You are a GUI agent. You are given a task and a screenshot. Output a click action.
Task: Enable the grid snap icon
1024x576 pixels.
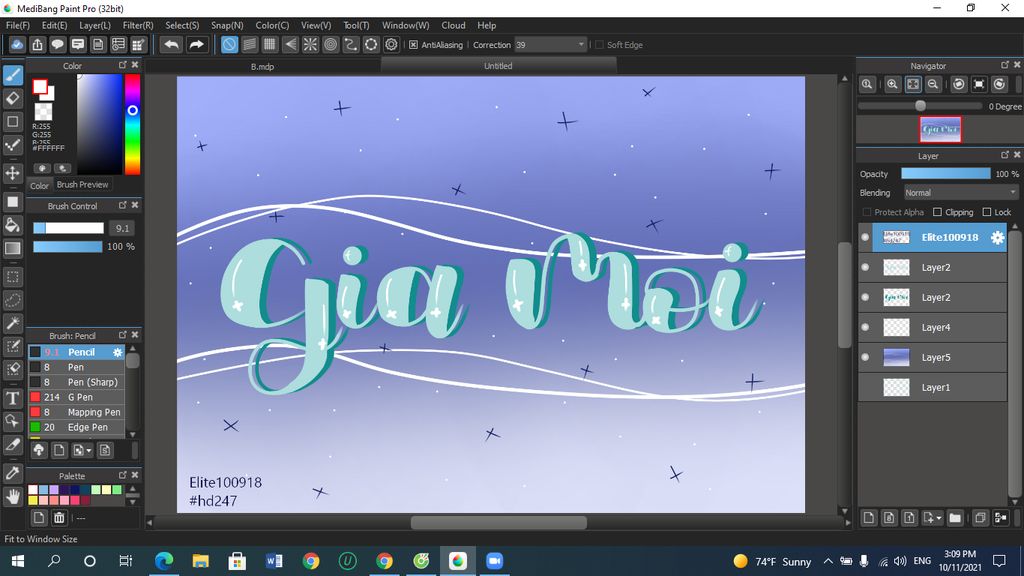[x=270, y=44]
